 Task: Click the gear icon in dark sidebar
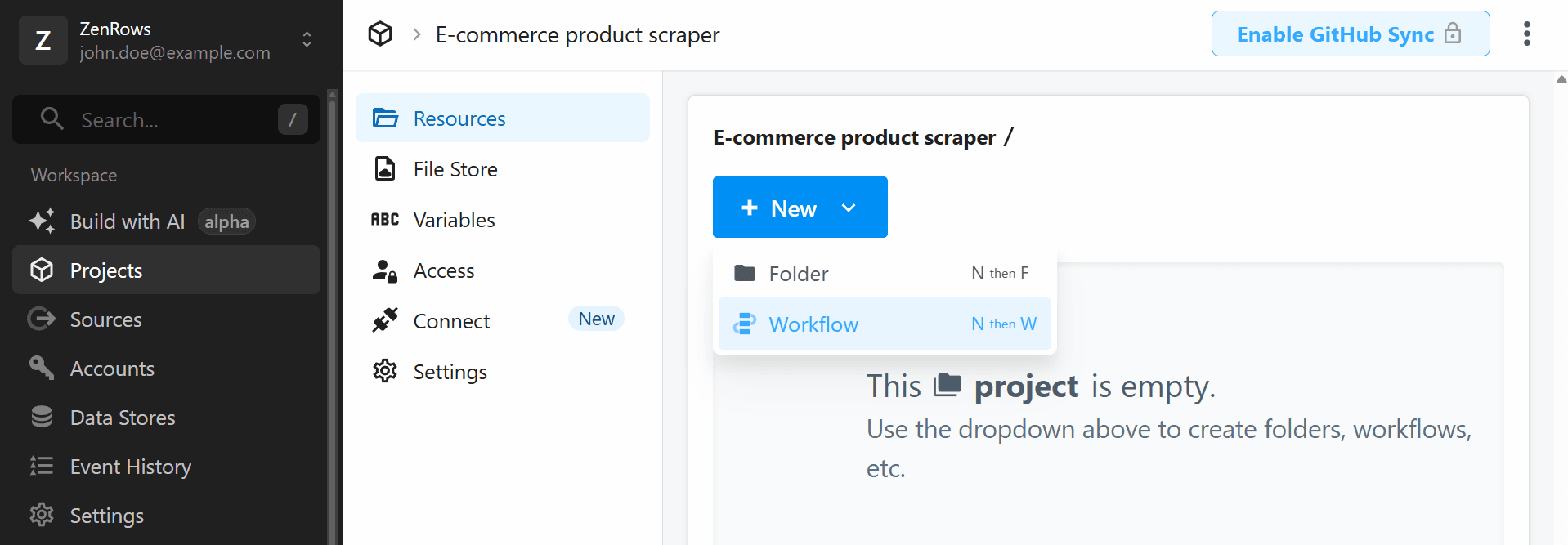point(42,515)
